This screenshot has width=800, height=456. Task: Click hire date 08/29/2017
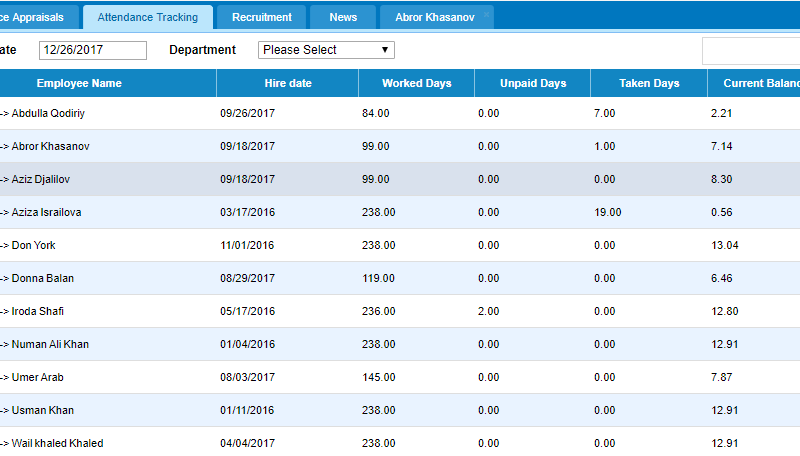(x=247, y=278)
